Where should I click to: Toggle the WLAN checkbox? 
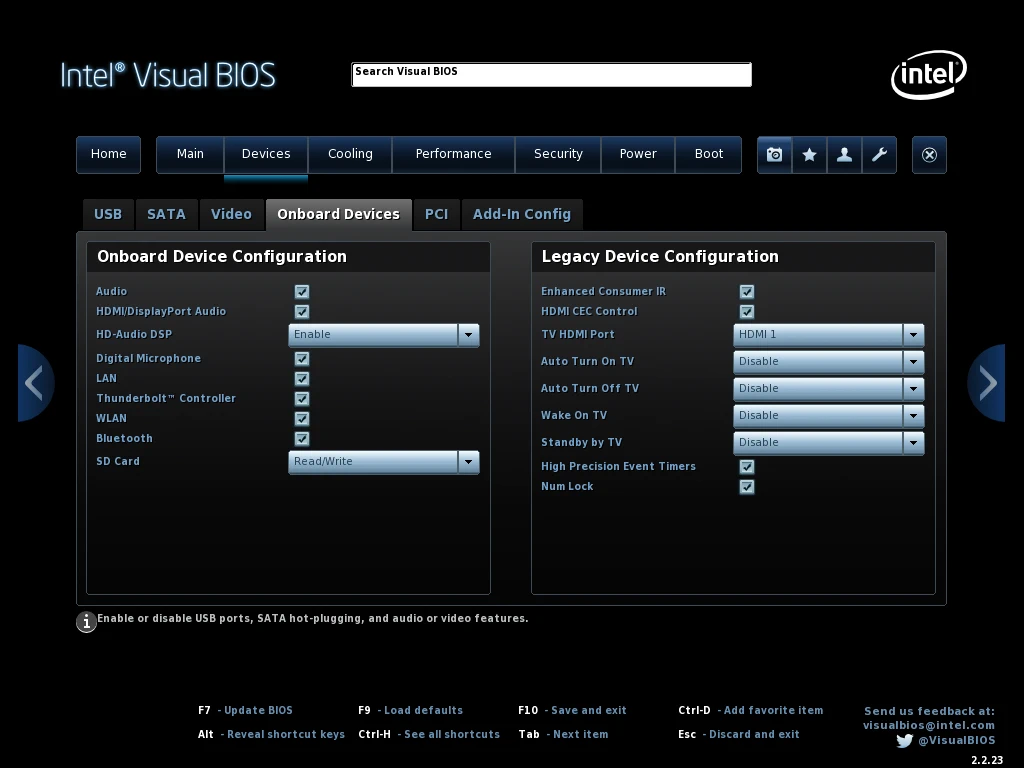coord(302,419)
